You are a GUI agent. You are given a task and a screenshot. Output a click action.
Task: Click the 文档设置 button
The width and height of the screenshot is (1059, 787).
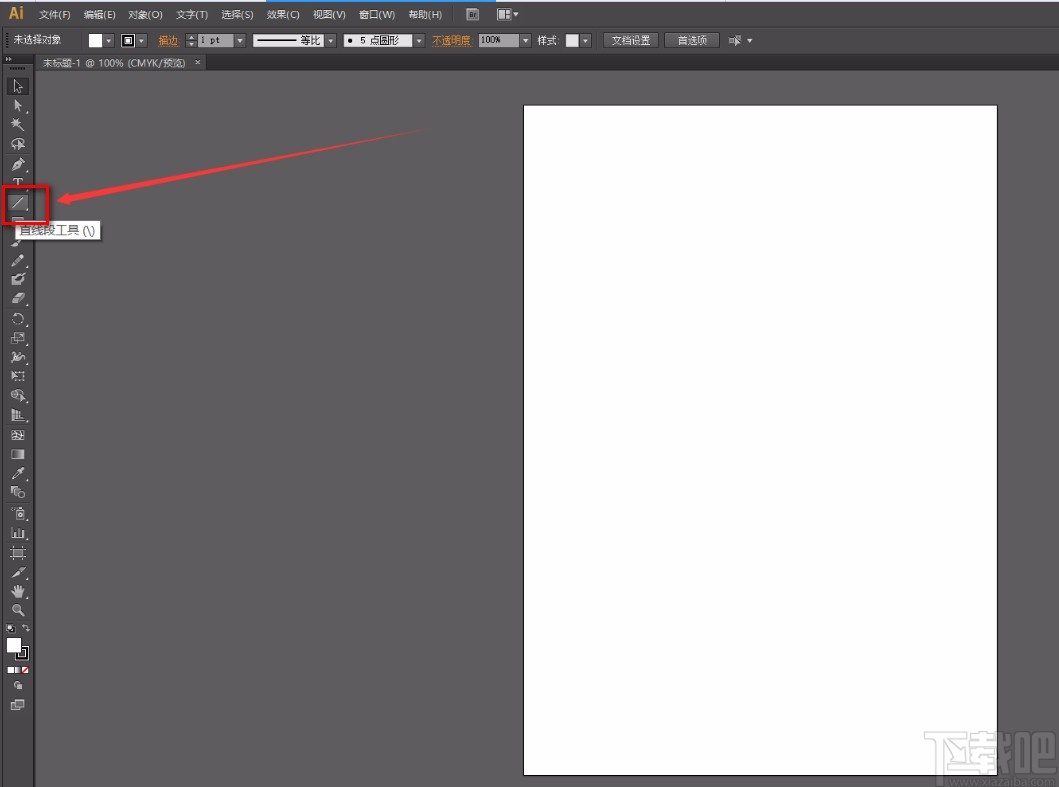(631, 40)
